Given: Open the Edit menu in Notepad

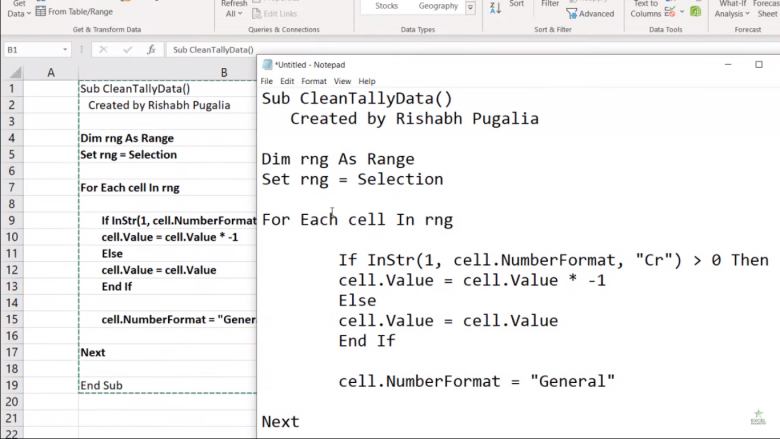Looking at the screenshot, I should 287,81.
